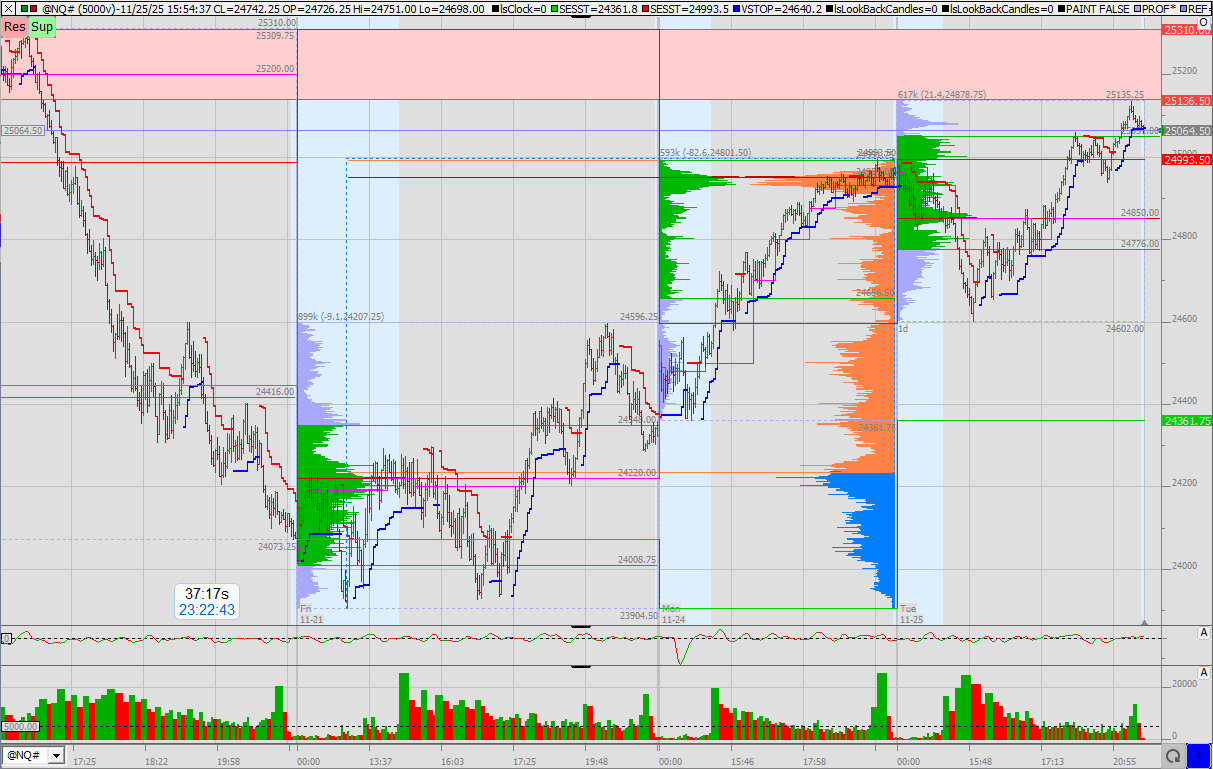Viewport: 1213px width, 769px height.
Task: Click the 5000.00 volume reference label
Action: tap(21, 726)
